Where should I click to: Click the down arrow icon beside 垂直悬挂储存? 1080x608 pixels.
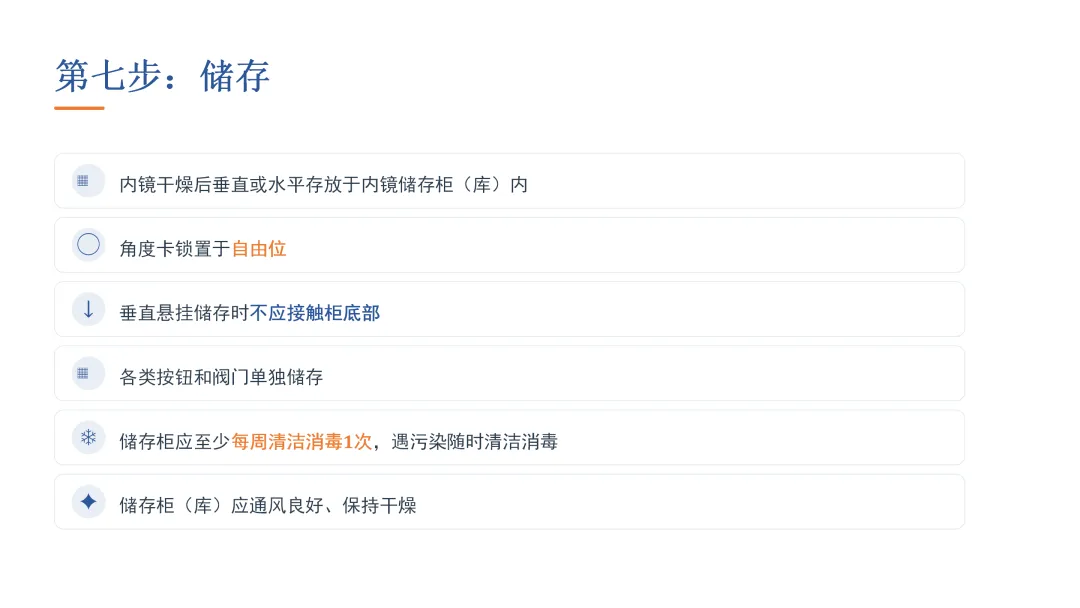click(88, 309)
